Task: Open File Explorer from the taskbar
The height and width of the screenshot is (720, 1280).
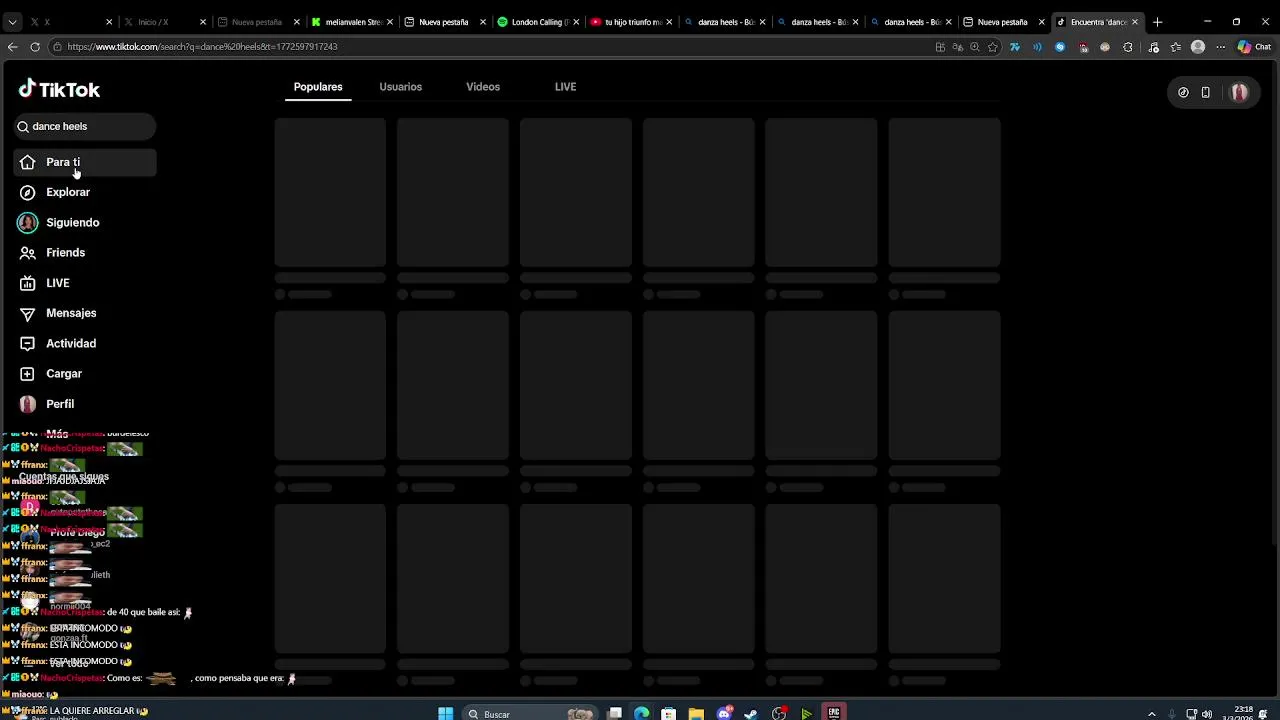Action: coord(696,713)
